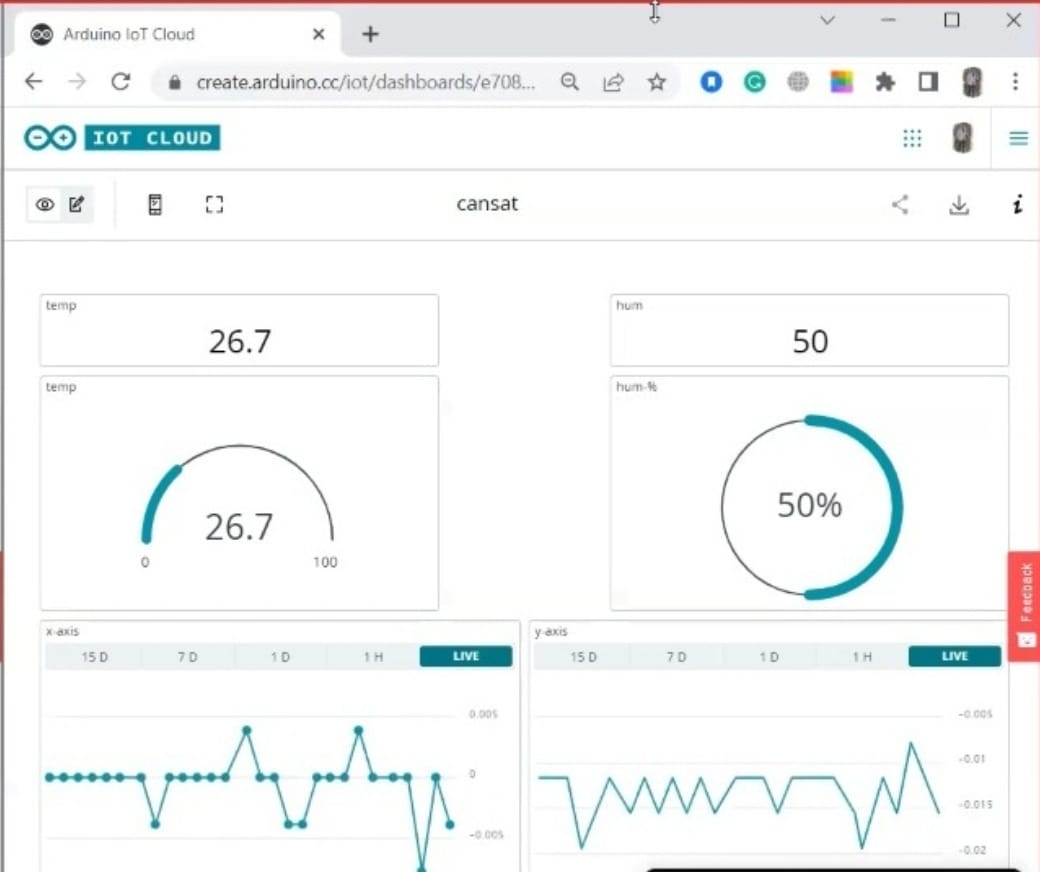
Task: Click the IOT CLOUD logo label
Action: (152, 138)
